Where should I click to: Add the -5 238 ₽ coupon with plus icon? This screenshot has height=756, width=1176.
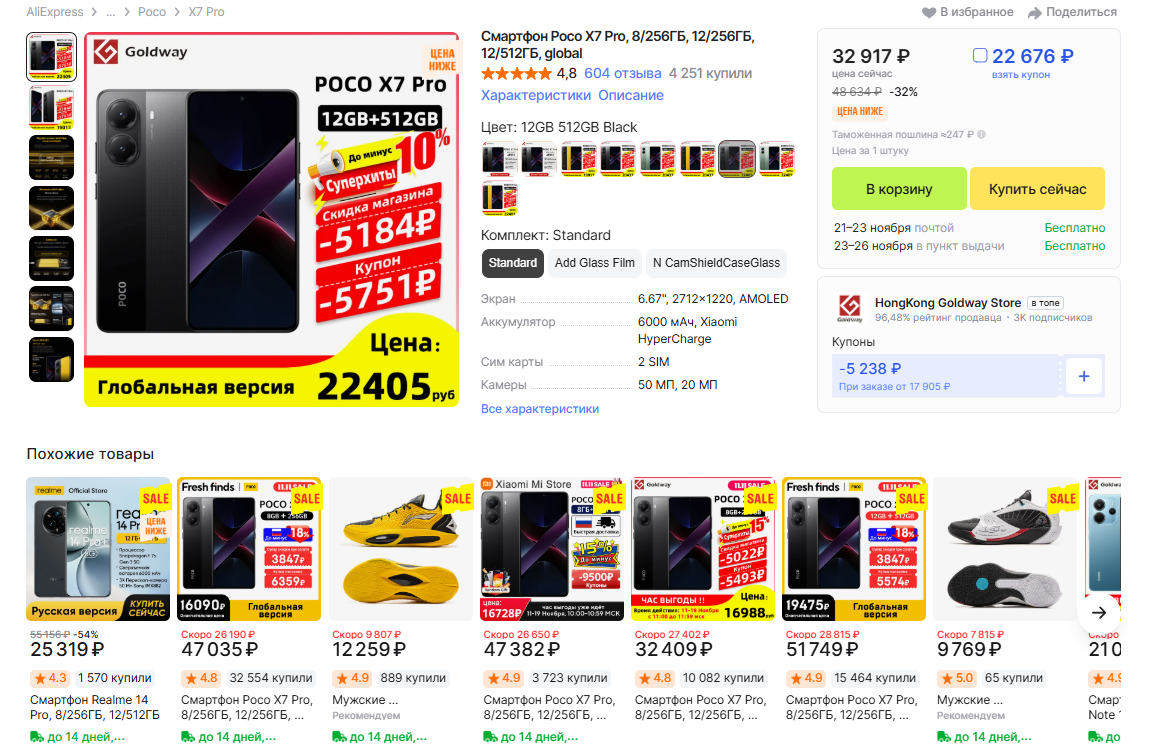click(1084, 376)
